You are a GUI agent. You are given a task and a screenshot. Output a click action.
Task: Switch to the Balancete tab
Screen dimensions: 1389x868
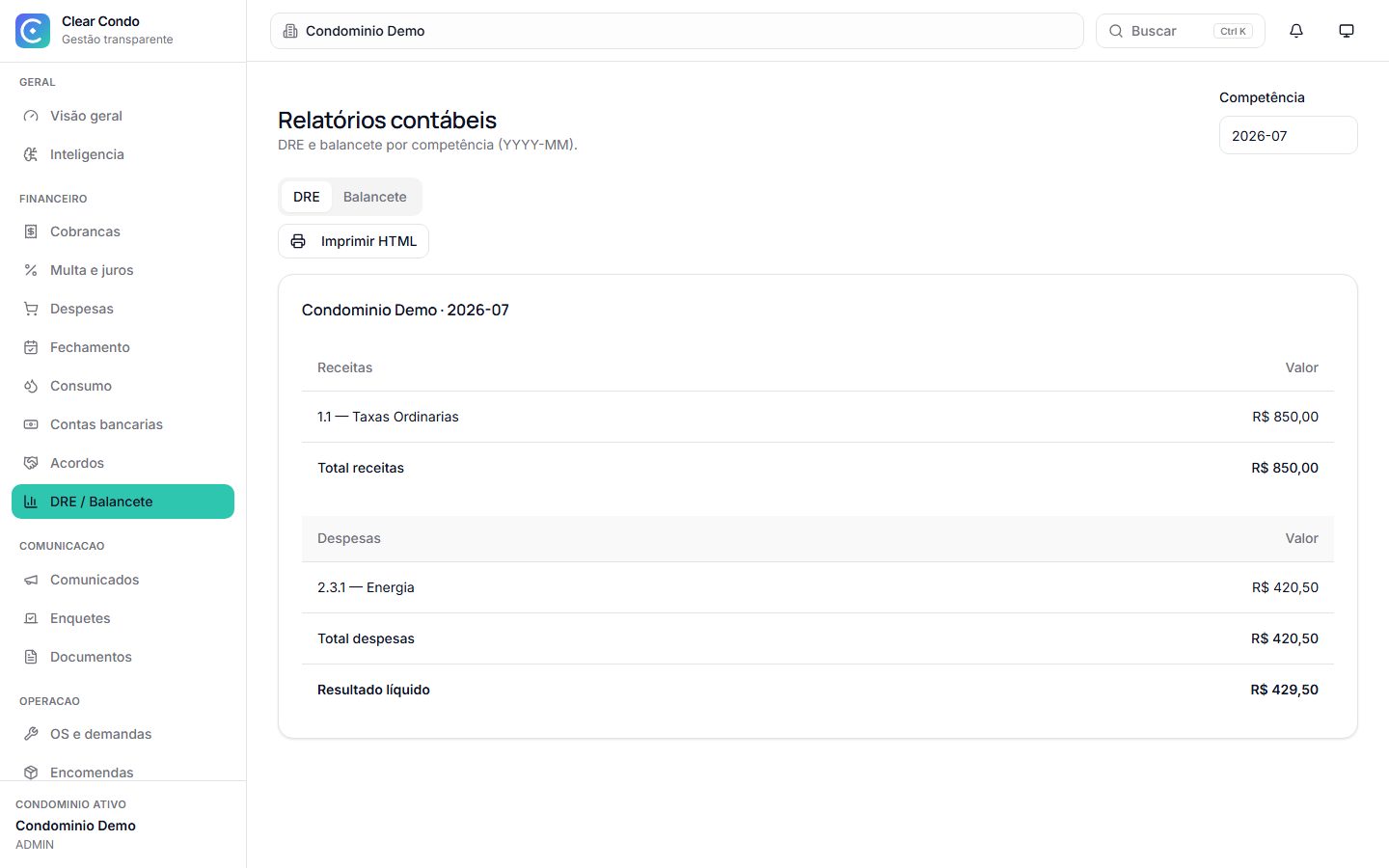375,197
